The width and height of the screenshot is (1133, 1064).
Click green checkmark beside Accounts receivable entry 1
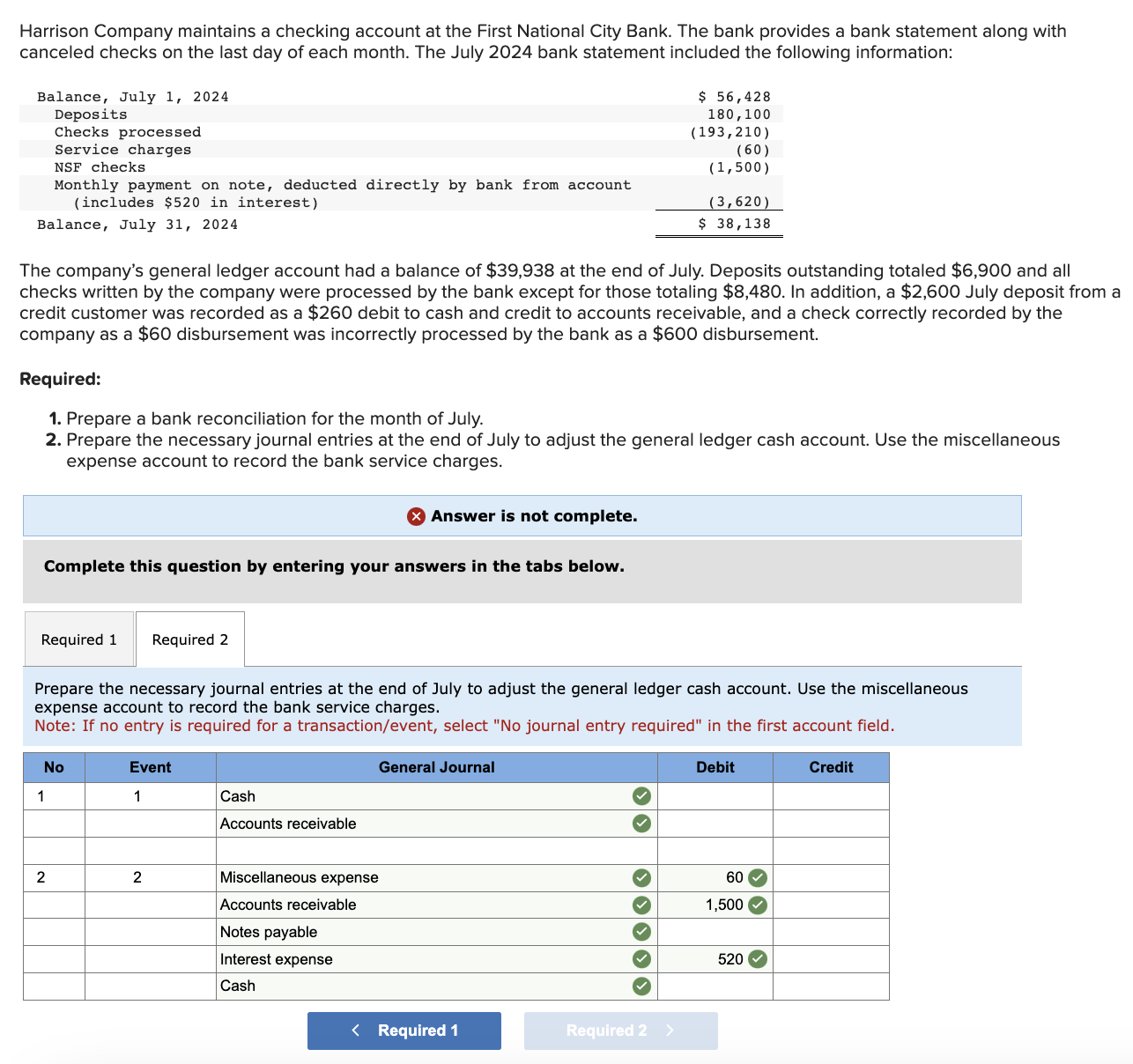[x=642, y=824]
